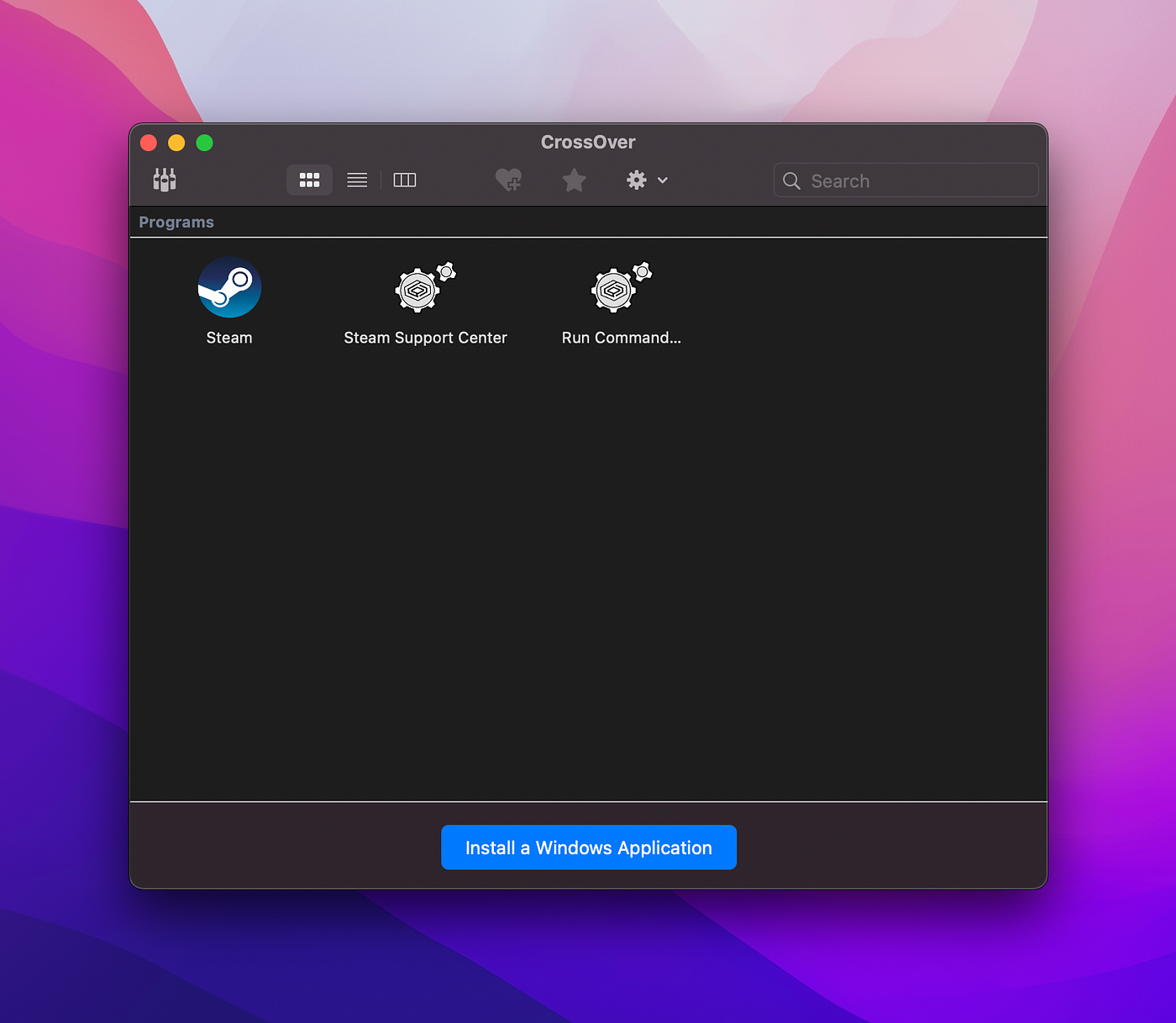Select the Run Command gear icon
This screenshot has width=1176, height=1023.
[x=622, y=287]
